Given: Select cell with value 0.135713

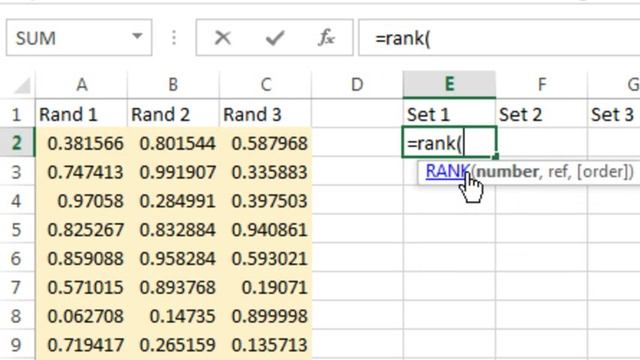Looking at the screenshot, I should tap(265, 345).
